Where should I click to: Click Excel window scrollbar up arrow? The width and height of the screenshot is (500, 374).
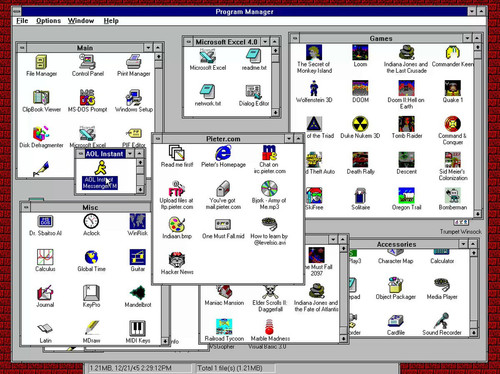275,50
